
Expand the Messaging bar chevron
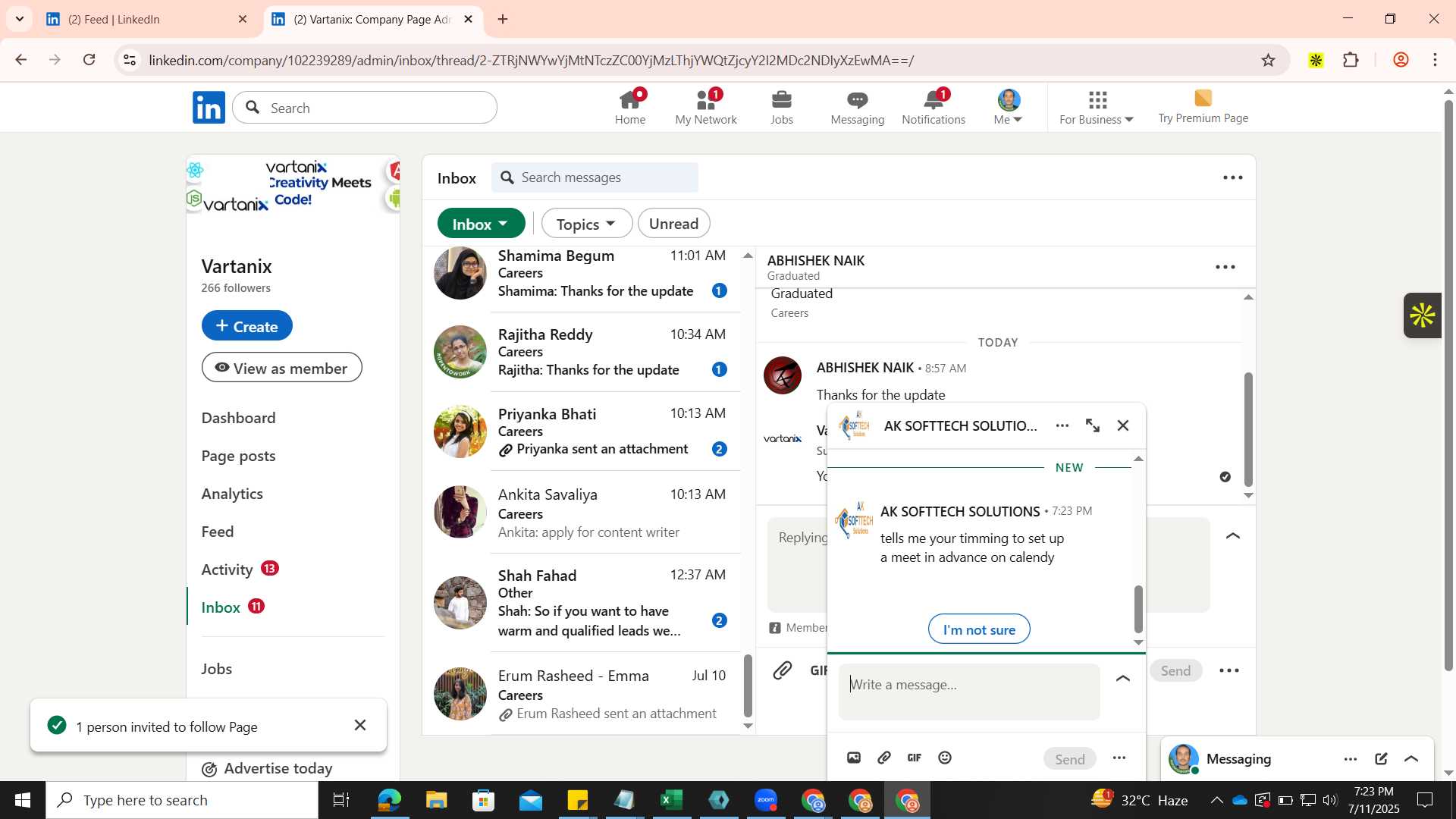1411,759
